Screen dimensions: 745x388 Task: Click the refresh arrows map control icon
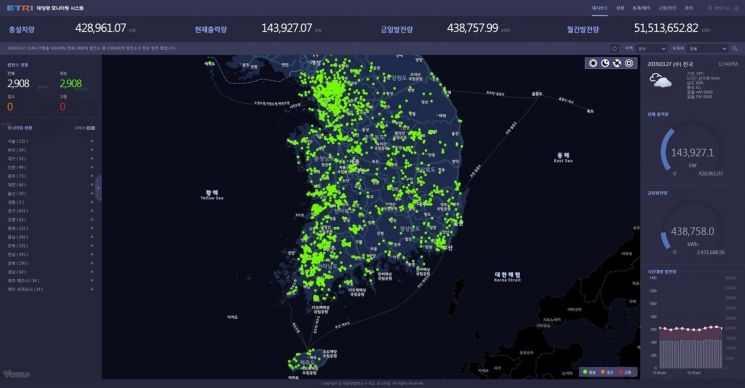point(617,63)
